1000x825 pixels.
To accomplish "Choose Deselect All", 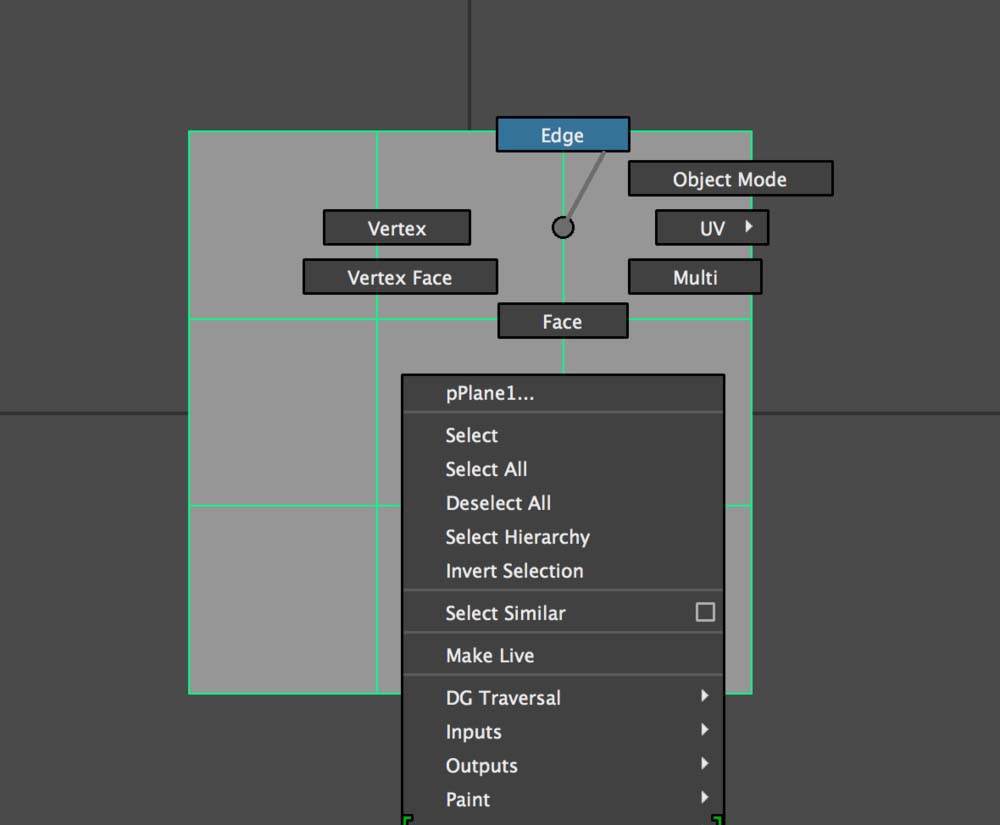I will [x=563, y=503].
